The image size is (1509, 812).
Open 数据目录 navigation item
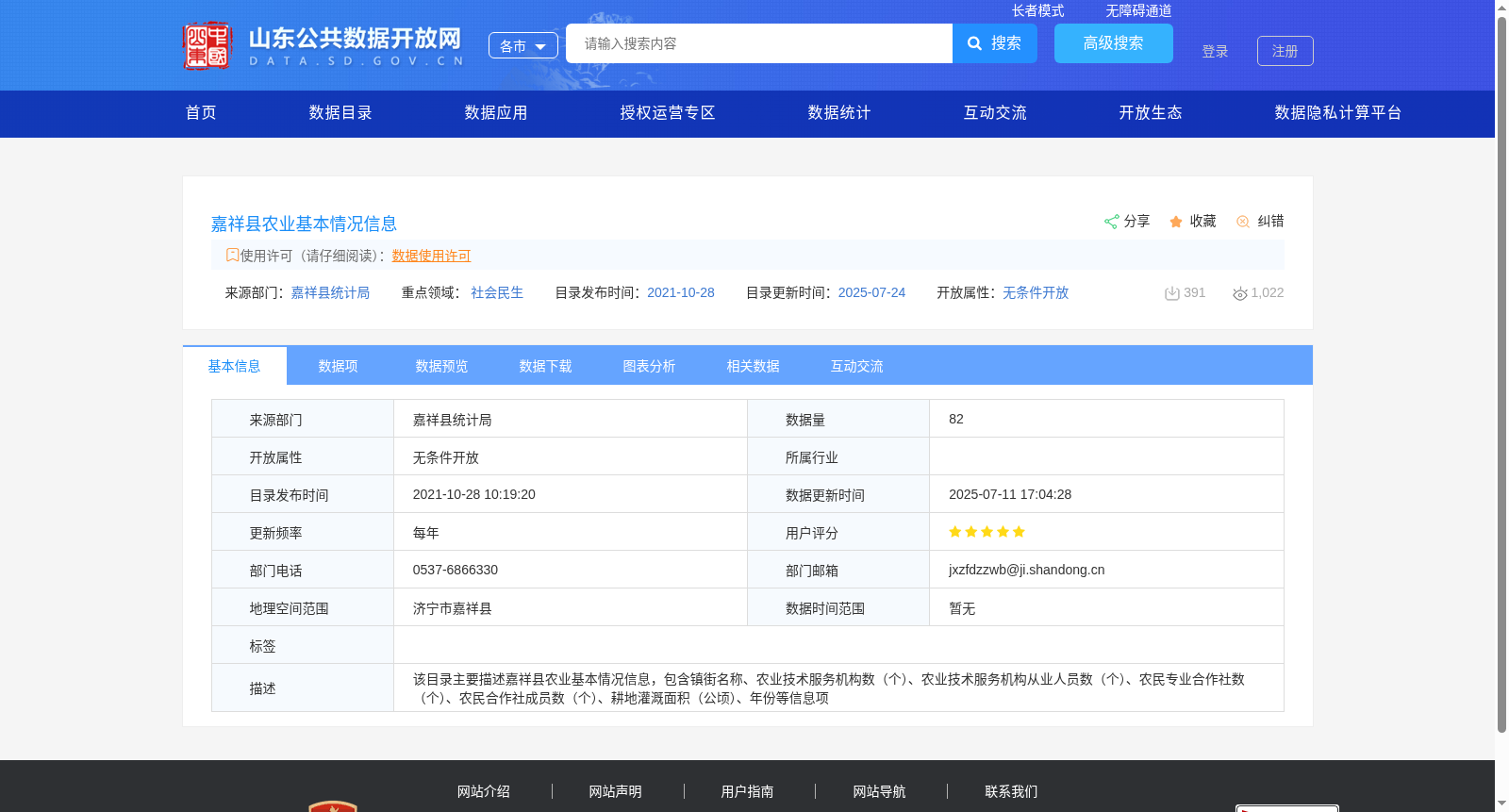pos(340,113)
